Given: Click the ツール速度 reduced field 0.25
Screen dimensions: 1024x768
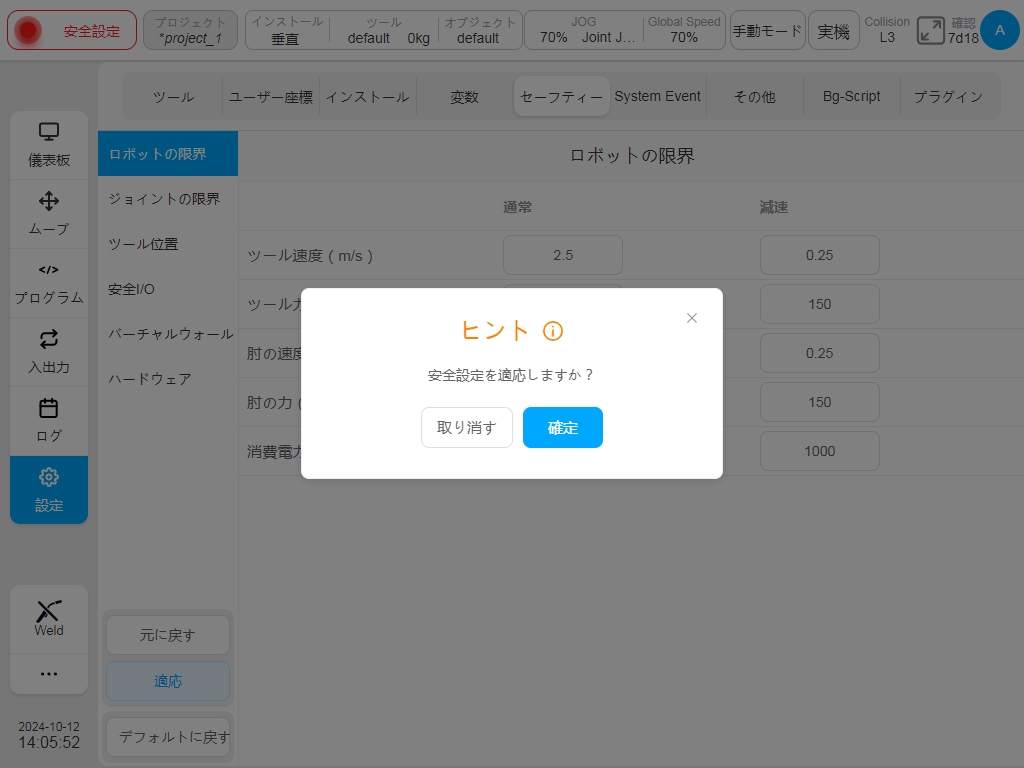Looking at the screenshot, I should click(820, 255).
